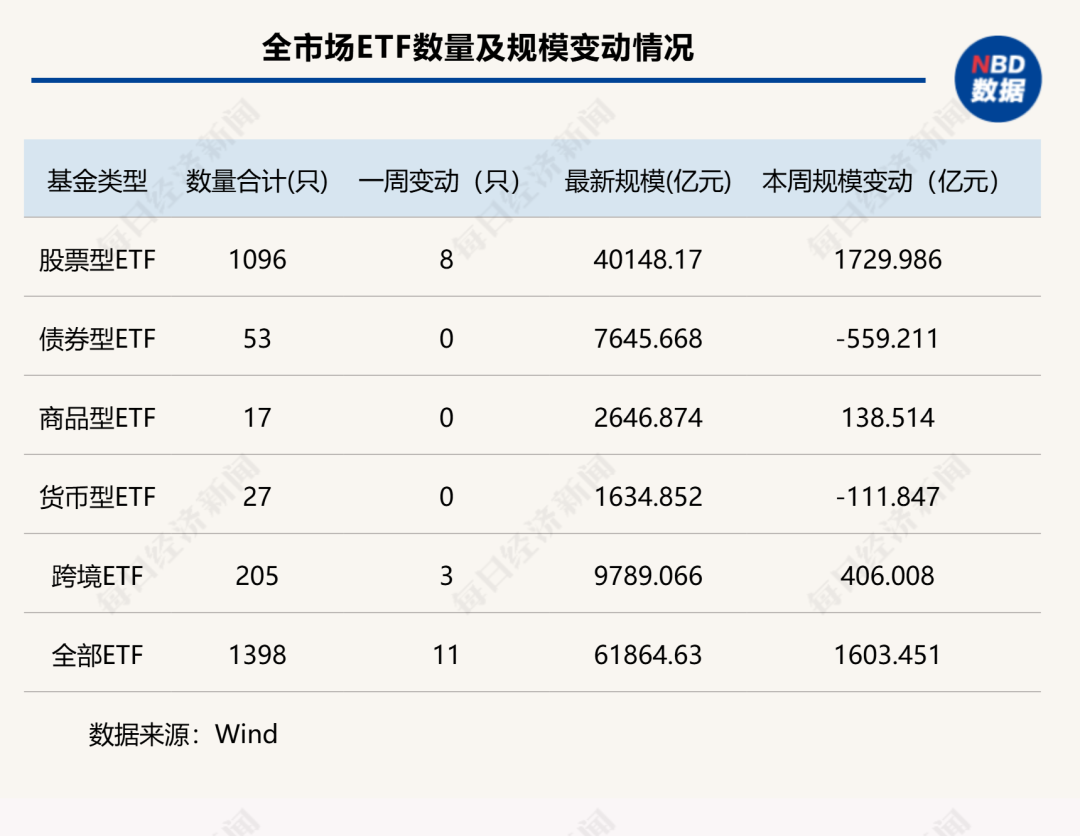
Task: Click the 债券型ETF row label
Action: coord(97,339)
